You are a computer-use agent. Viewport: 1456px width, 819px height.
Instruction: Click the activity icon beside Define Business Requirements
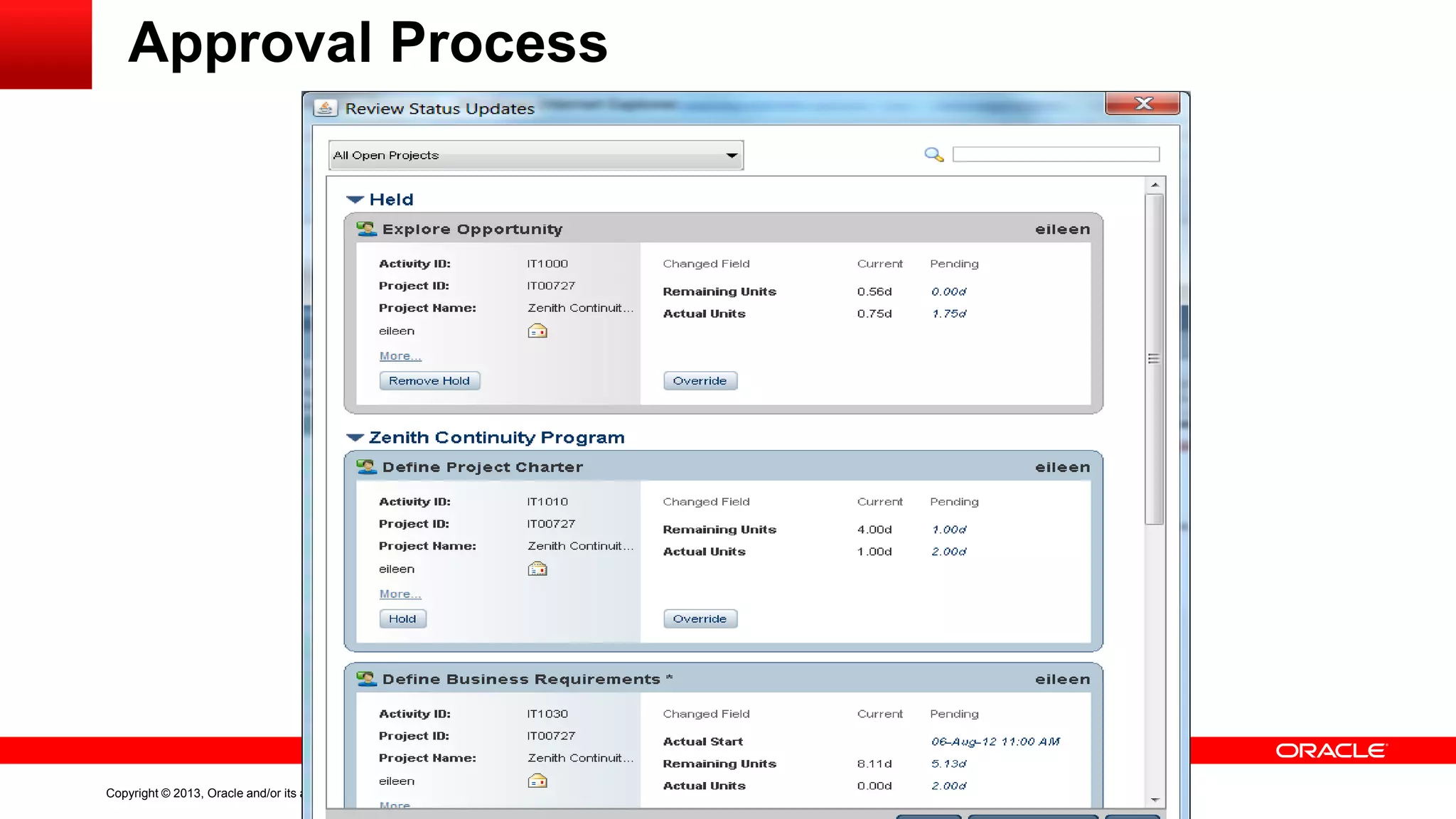tap(366, 679)
